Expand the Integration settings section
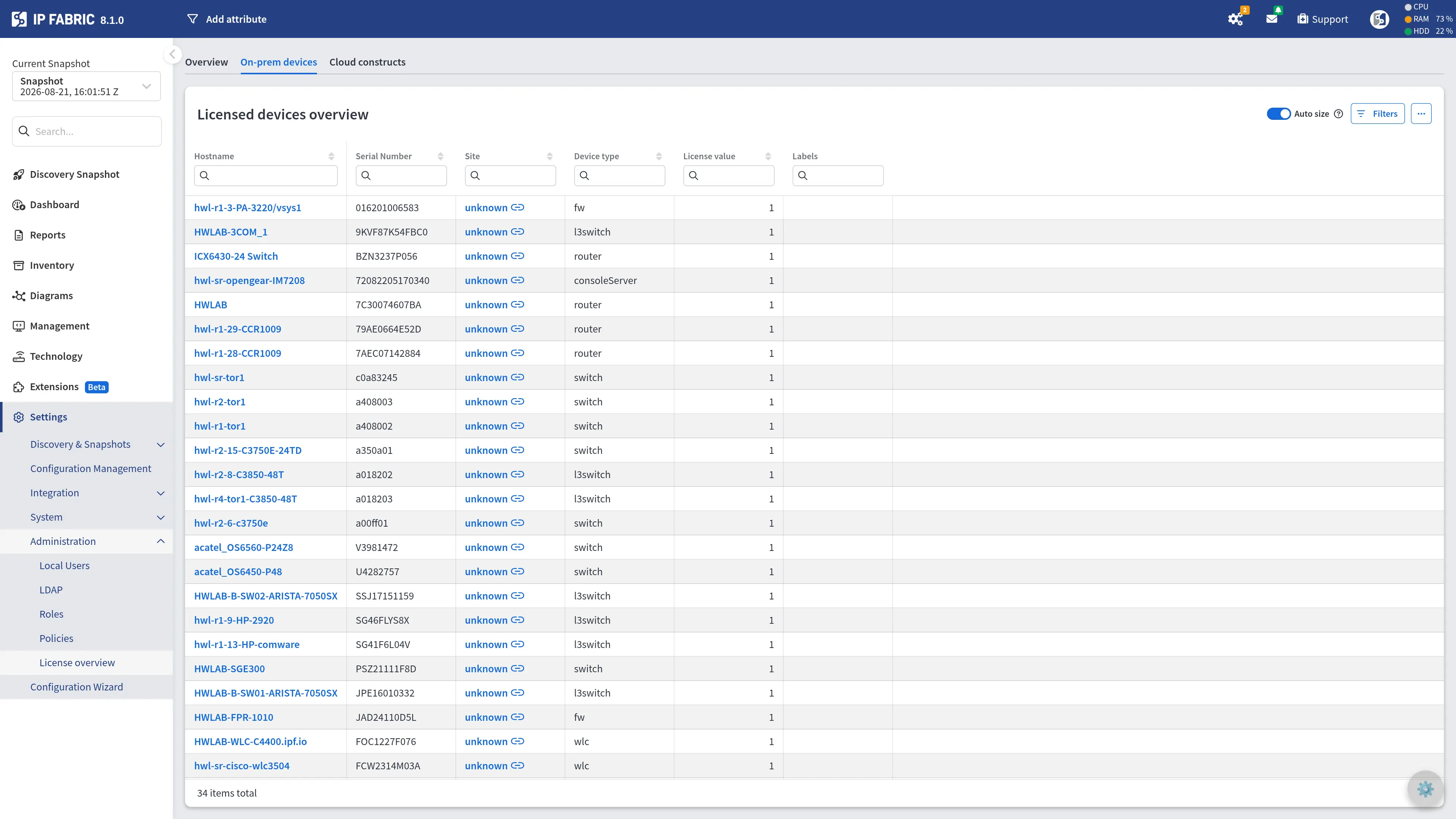Image resolution: width=1456 pixels, height=819 pixels. pyautogui.click(x=160, y=493)
